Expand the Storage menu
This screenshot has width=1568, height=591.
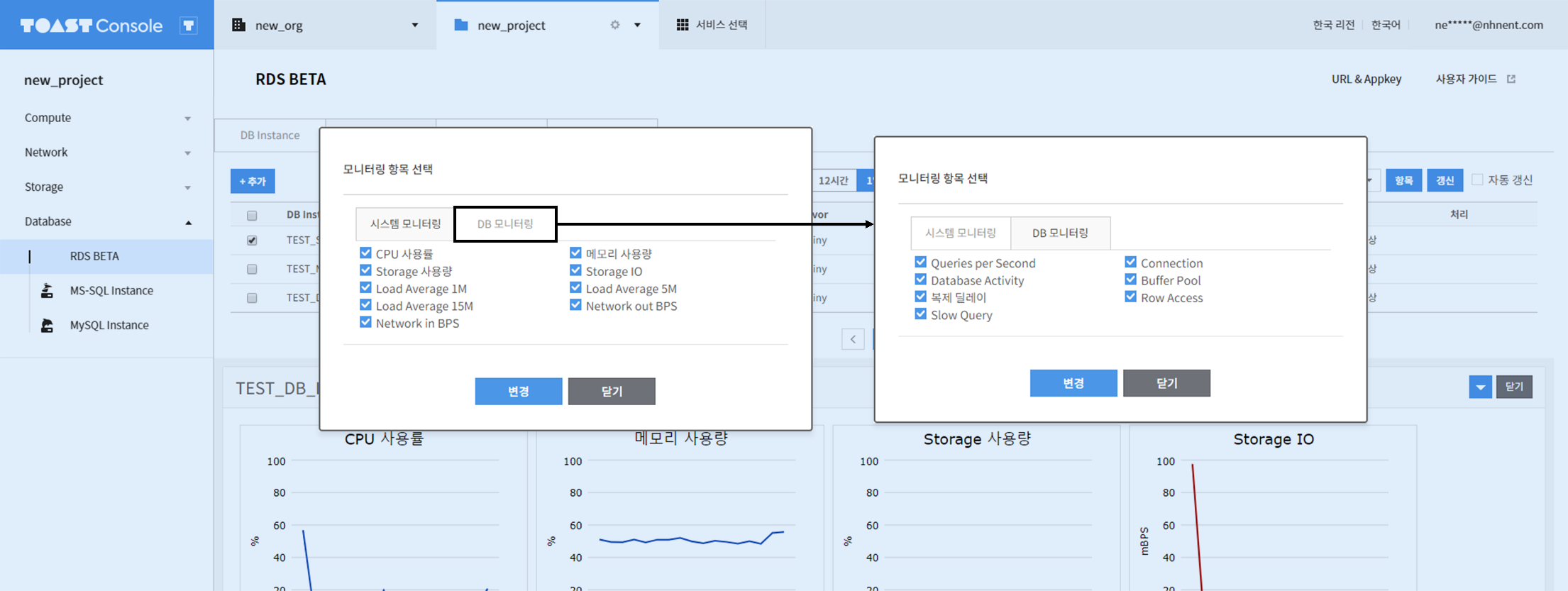[188, 188]
